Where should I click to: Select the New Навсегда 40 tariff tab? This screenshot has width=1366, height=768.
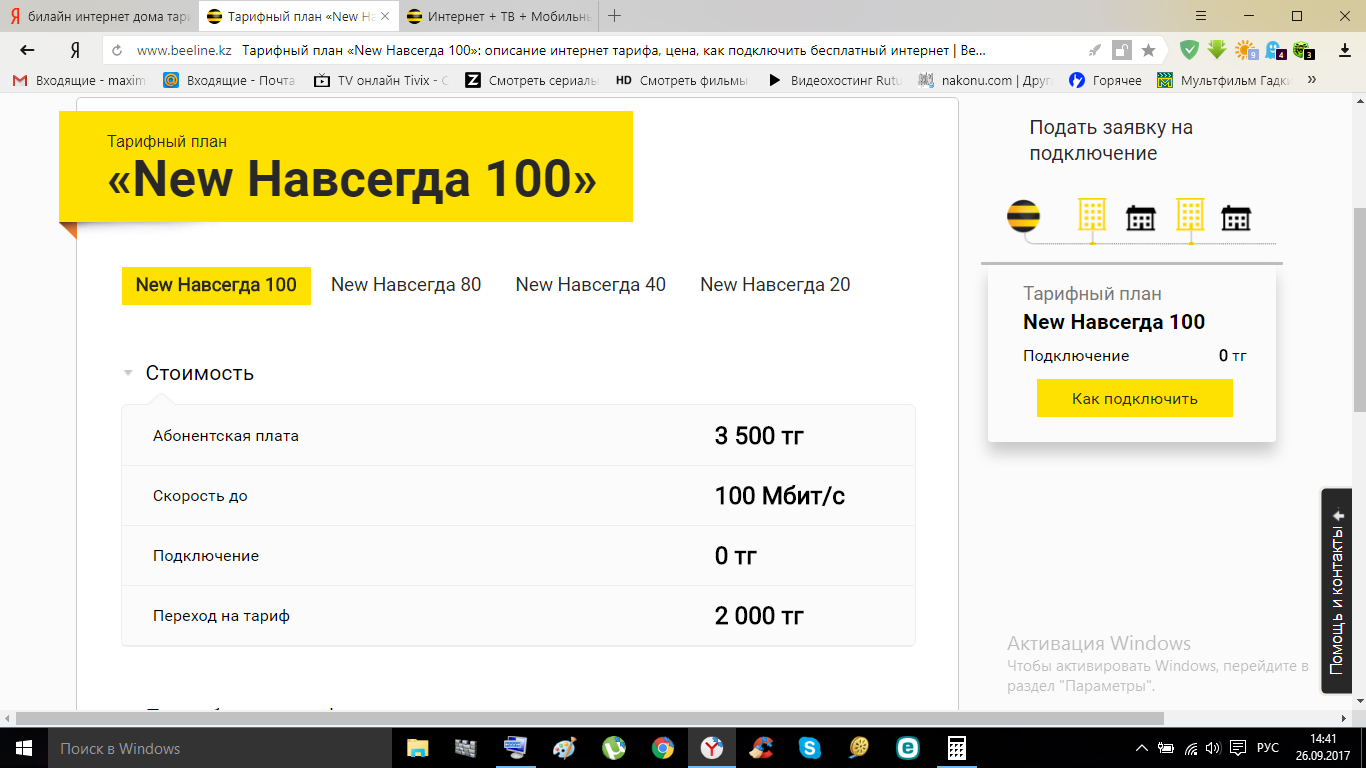[x=591, y=285]
